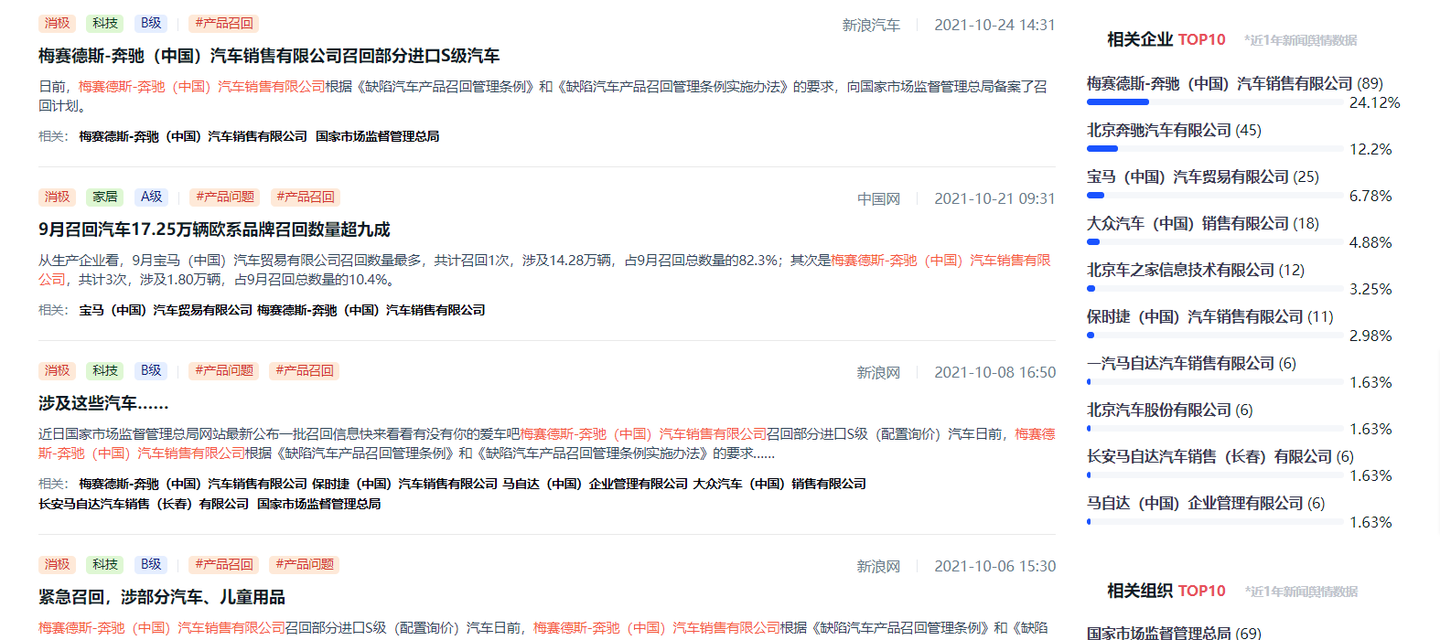Viewport: 1440px width, 640px height.
Task: Click the 相关企业 TOP10 heading
Action: 1166,40
